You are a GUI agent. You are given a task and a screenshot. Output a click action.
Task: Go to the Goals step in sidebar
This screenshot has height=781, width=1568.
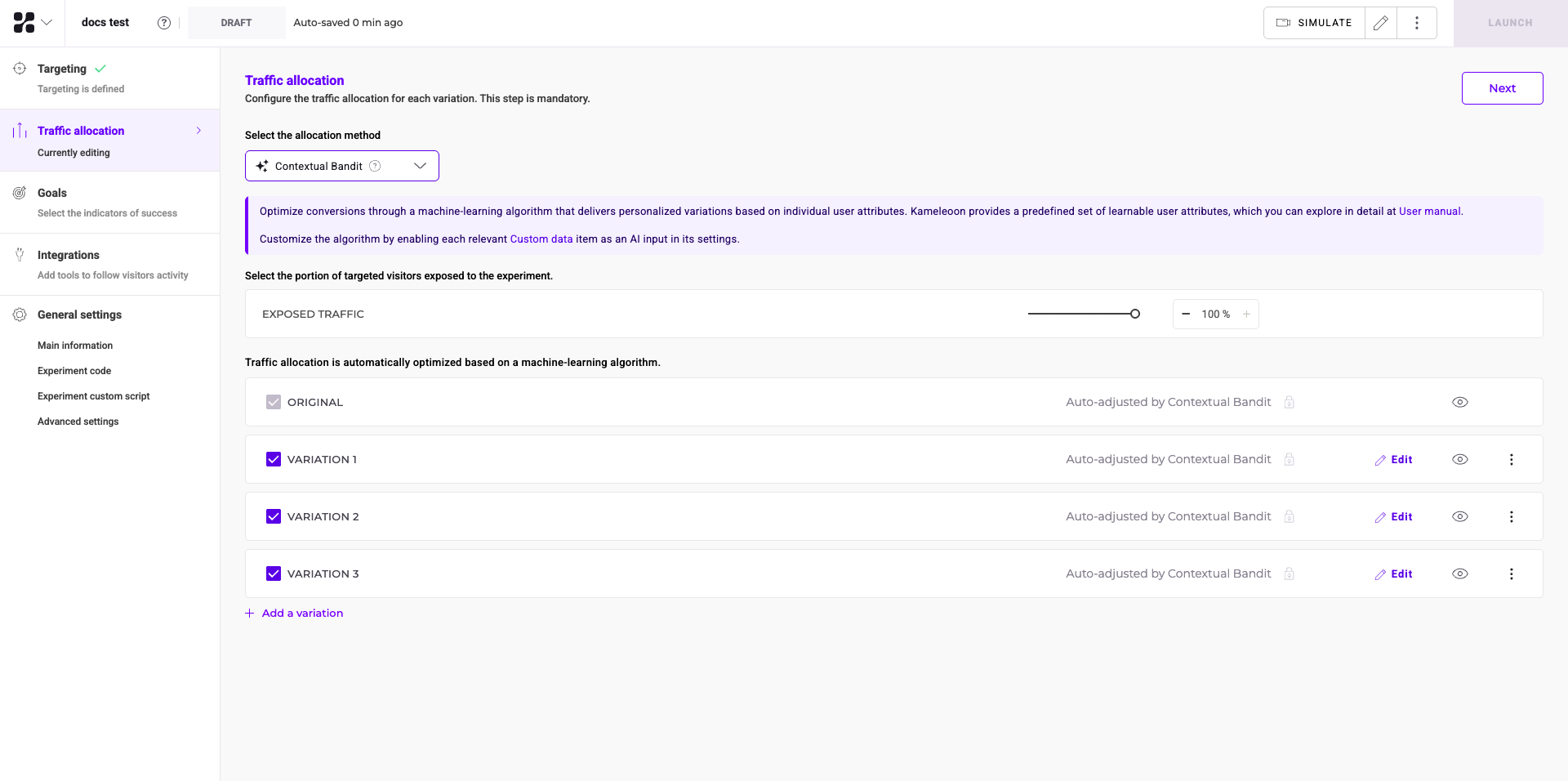click(x=52, y=193)
